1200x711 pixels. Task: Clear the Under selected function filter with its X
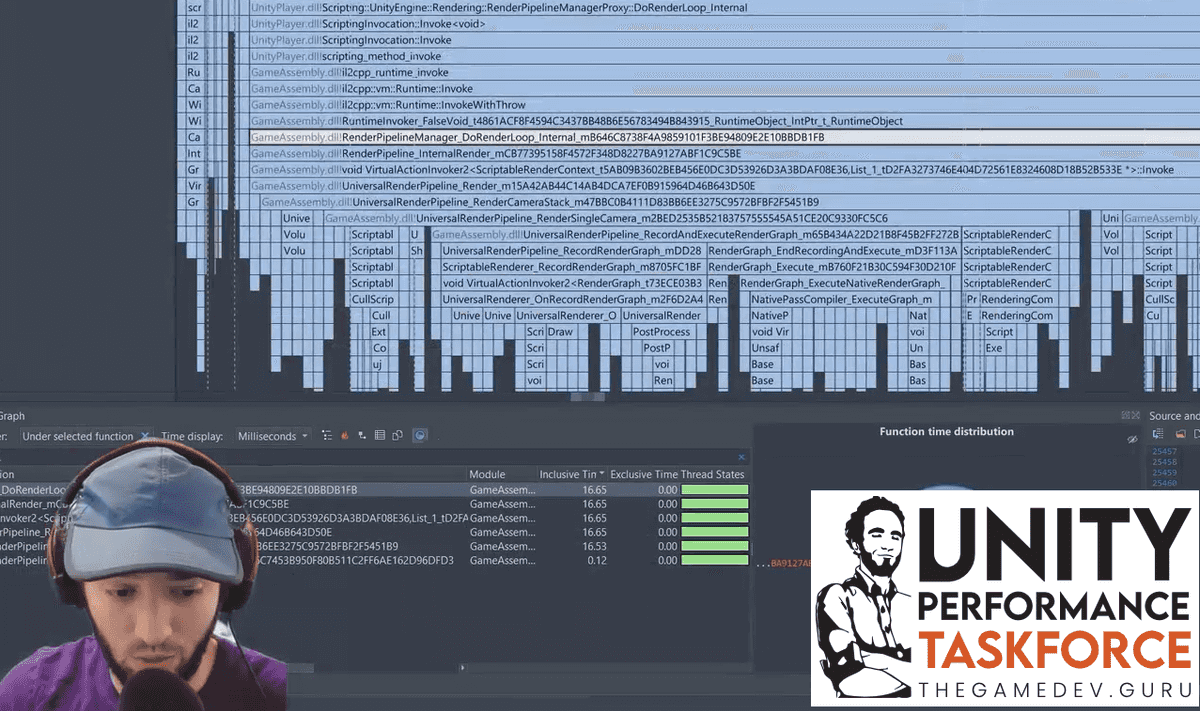point(144,436)
